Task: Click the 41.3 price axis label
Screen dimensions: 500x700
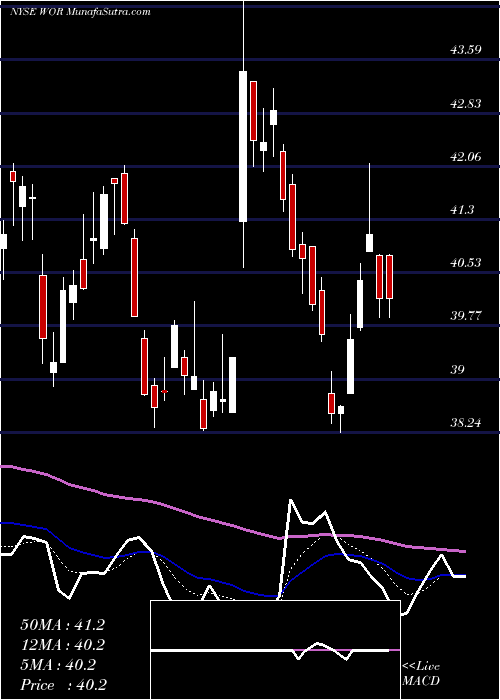Action: [462, 210]
